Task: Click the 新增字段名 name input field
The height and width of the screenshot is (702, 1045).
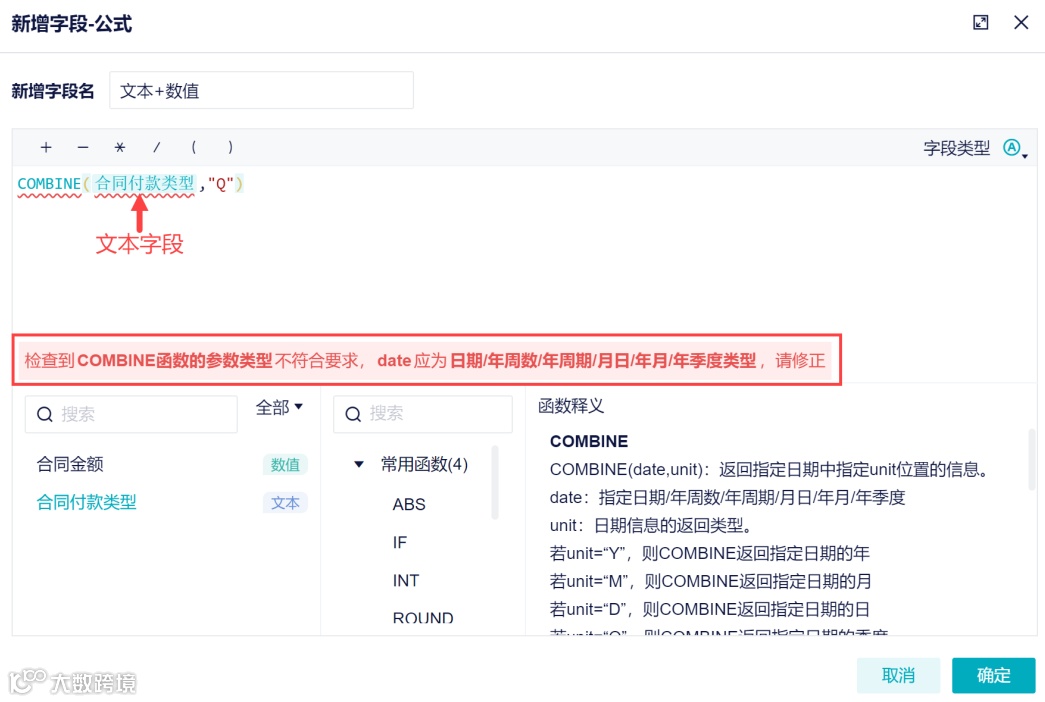Action: (262, 89)
